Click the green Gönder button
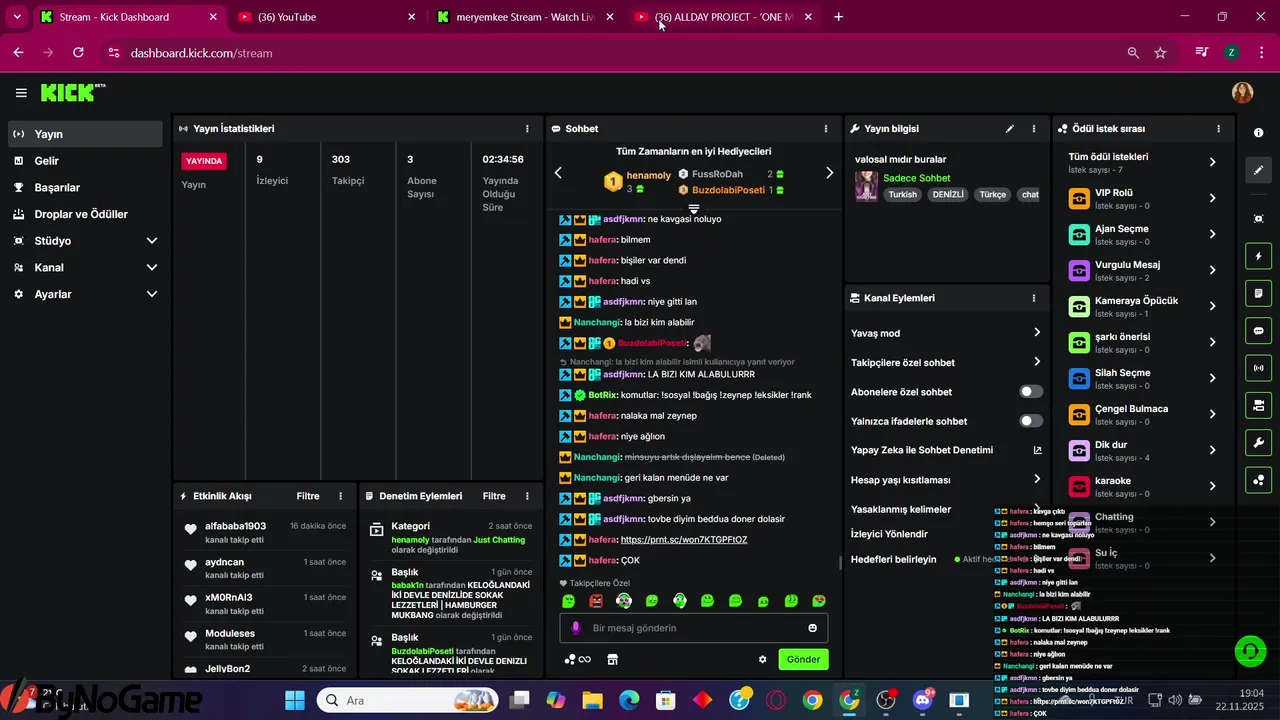The height and width of the screenshot is (720, 1280). point(803,659)
